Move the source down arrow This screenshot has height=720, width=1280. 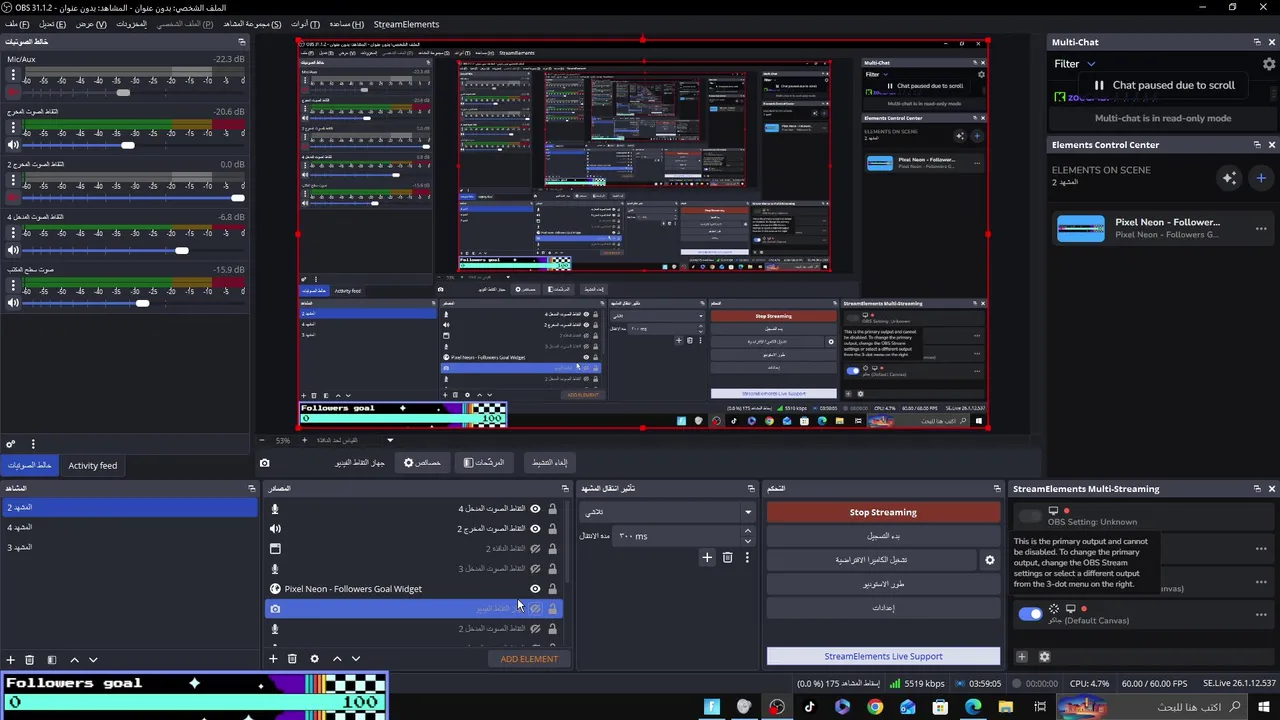pyautogui.click(x=356, y=659)
